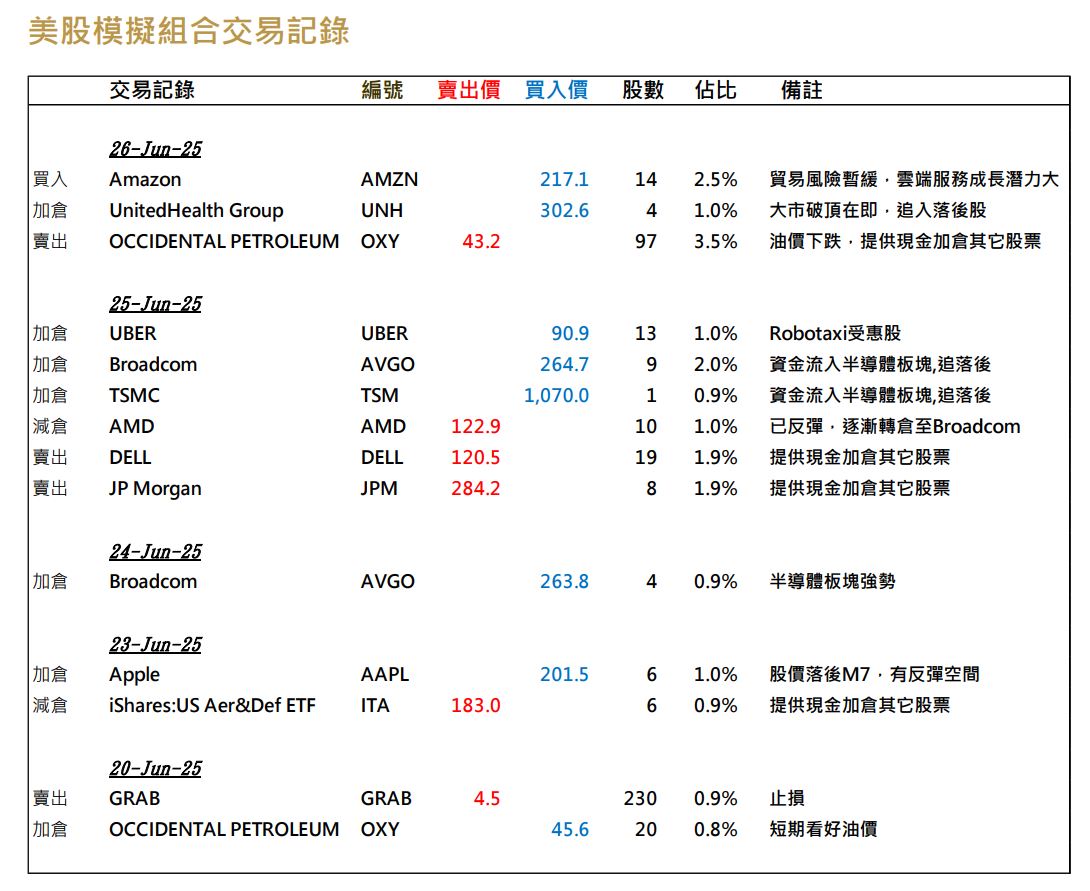
Task: Click the JPM ticker code
Action: 379,489
